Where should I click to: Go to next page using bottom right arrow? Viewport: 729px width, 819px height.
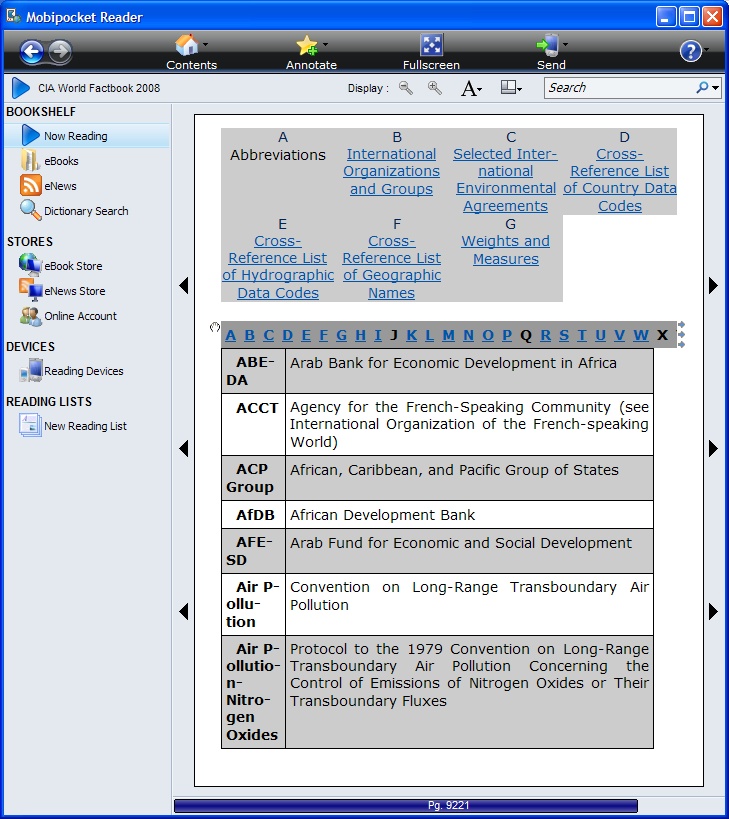[x=713, y=611]
